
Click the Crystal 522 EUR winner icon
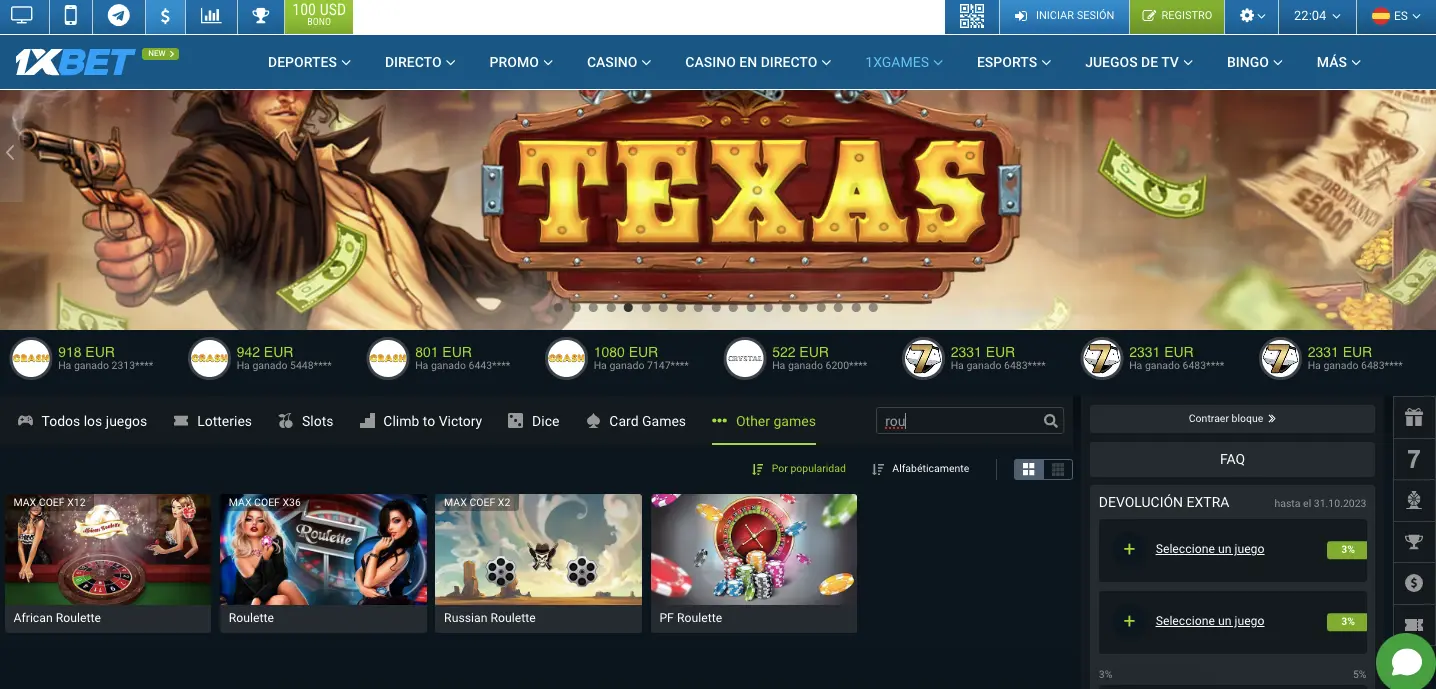pos(745,358)
